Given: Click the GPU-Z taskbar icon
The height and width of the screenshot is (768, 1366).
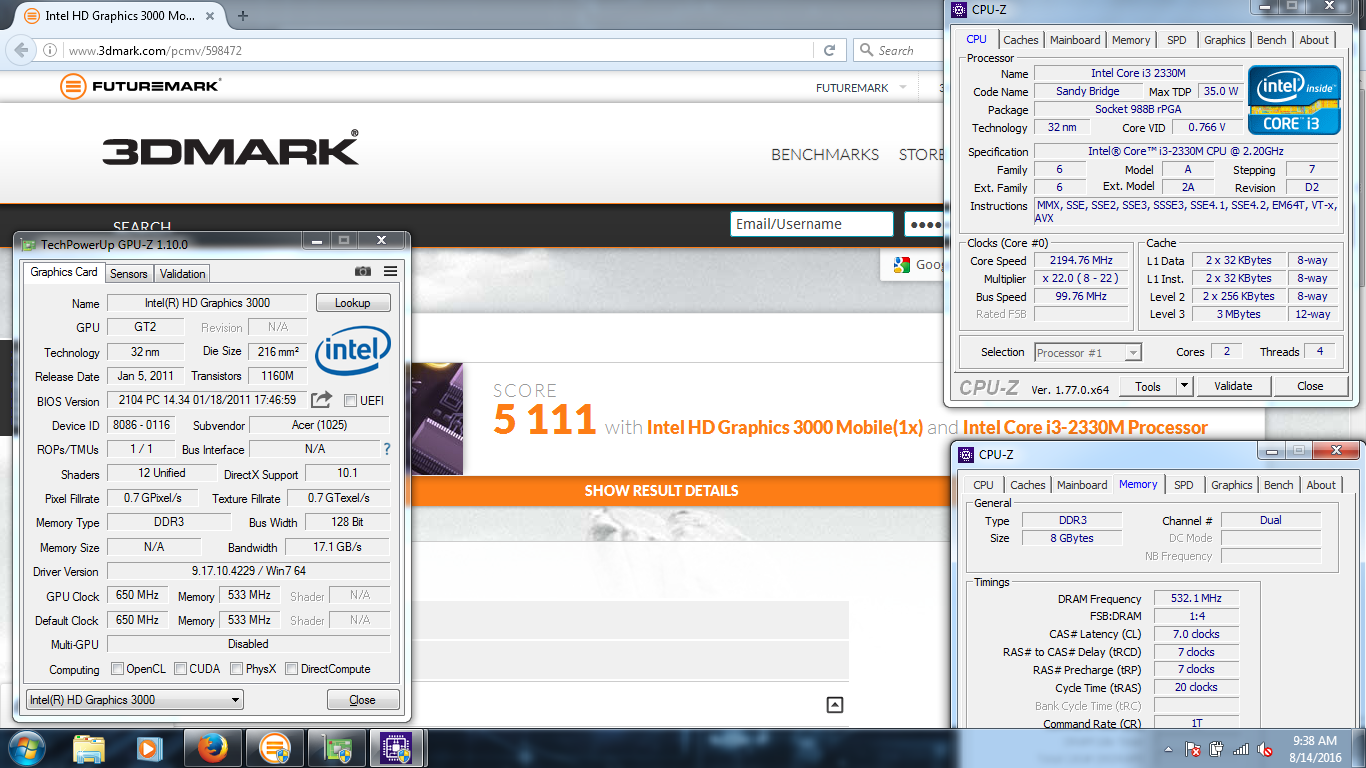Looking at the screenshot, I should [336, 747].
